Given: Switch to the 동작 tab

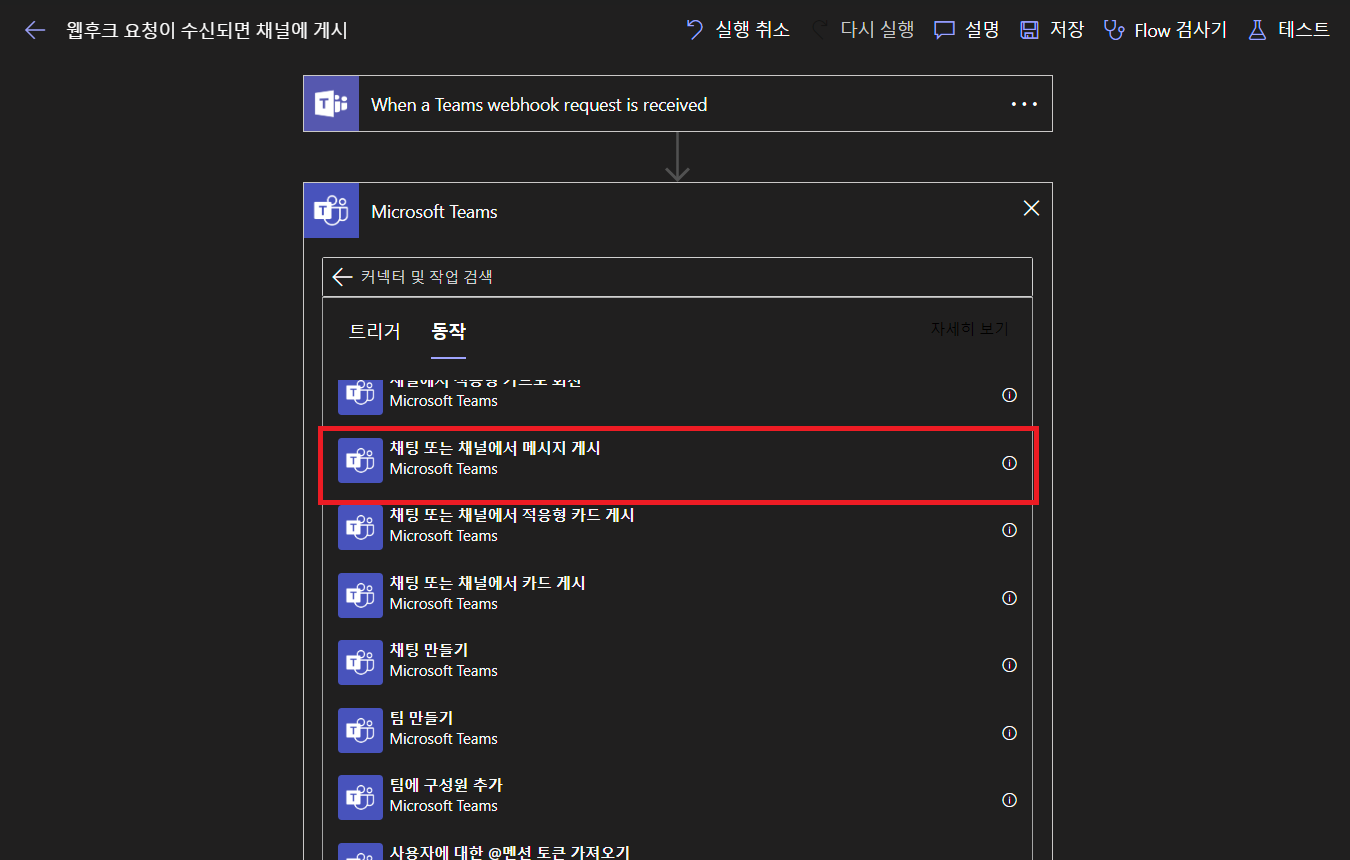Looking at the screenshot, I should (x=448, y=331).
